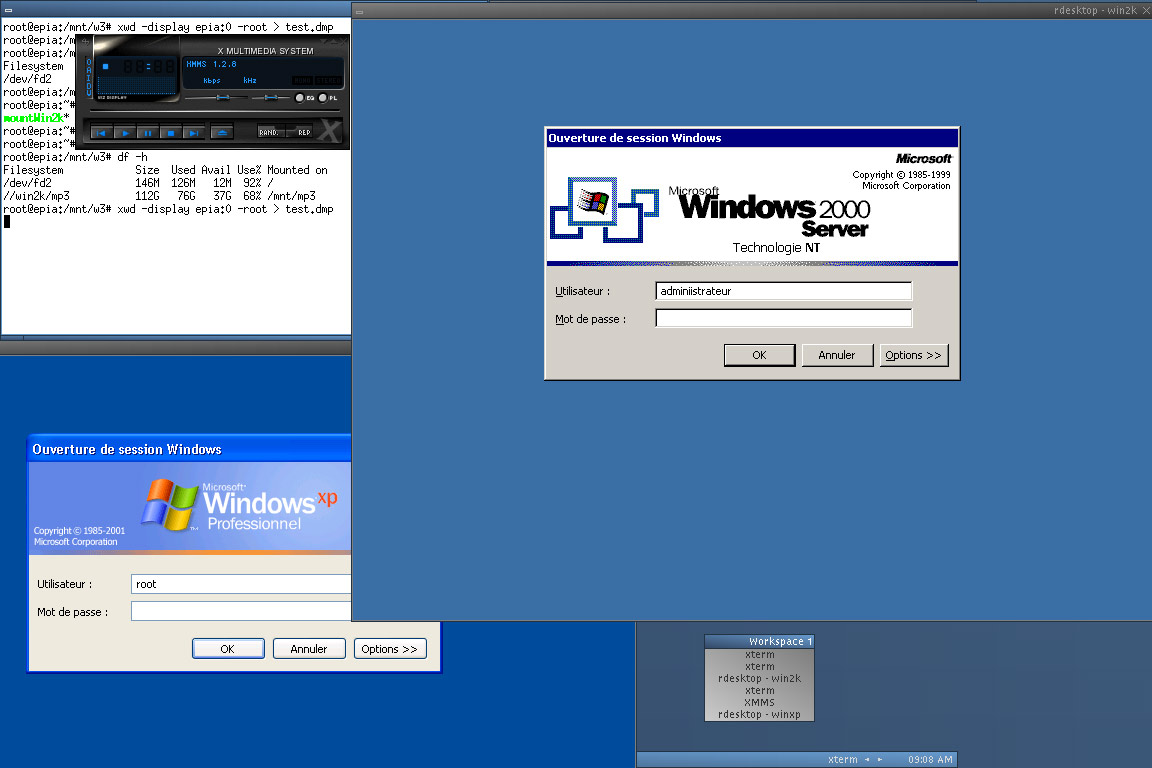Click the D doublesize letter in XMMS
This screenshot has height=768, width=1152.
click(x=89, y=86)
